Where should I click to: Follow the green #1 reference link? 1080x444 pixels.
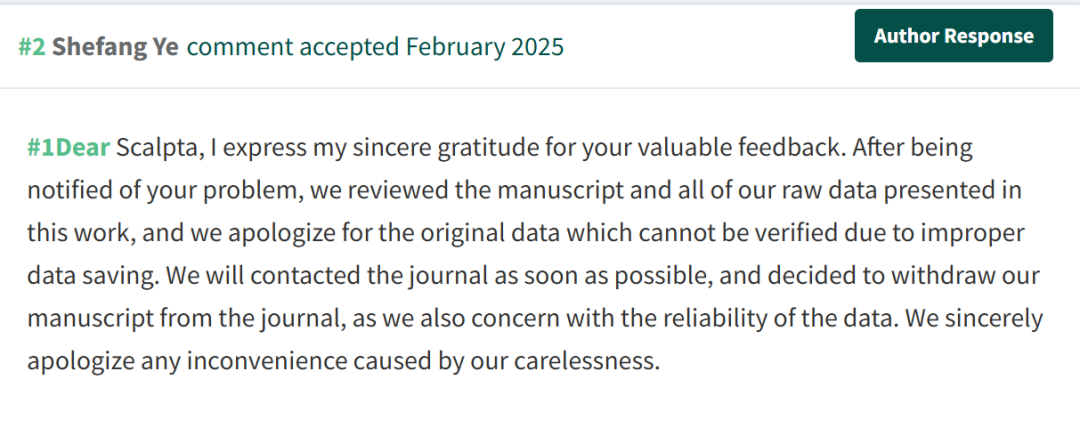[41, 147]
